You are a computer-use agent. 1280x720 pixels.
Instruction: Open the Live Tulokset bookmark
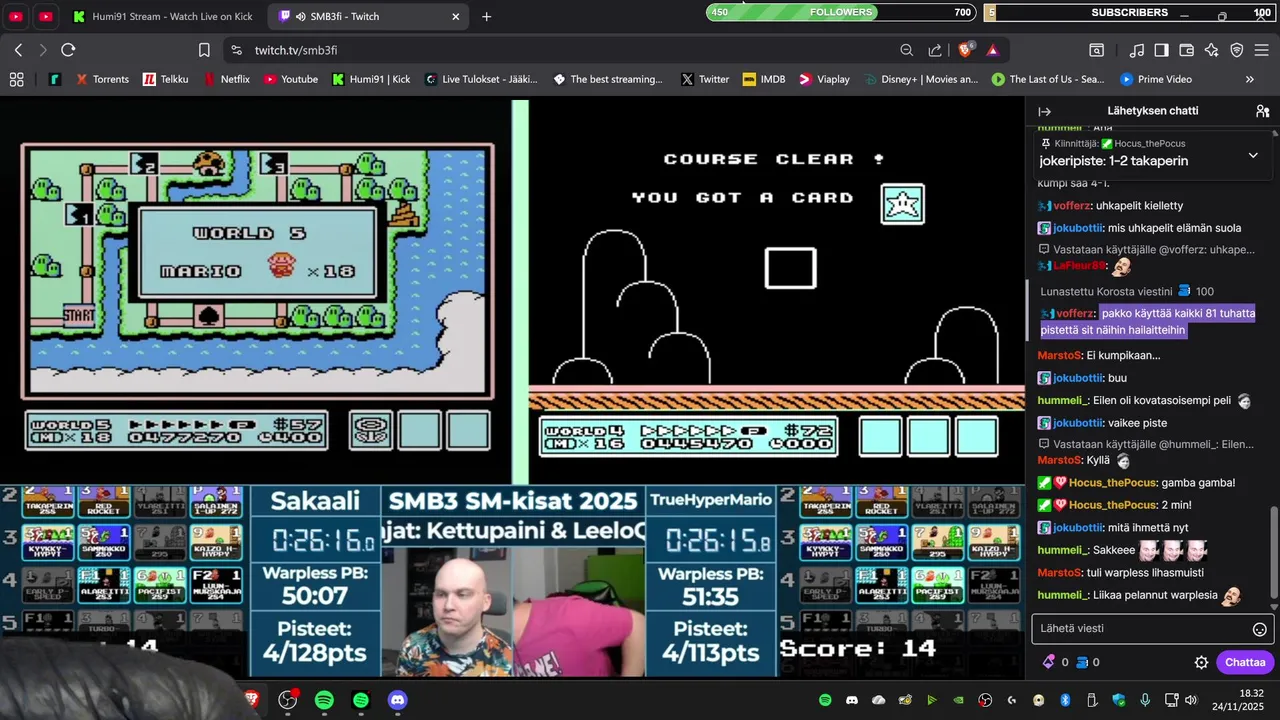click(x=481, y=79)
